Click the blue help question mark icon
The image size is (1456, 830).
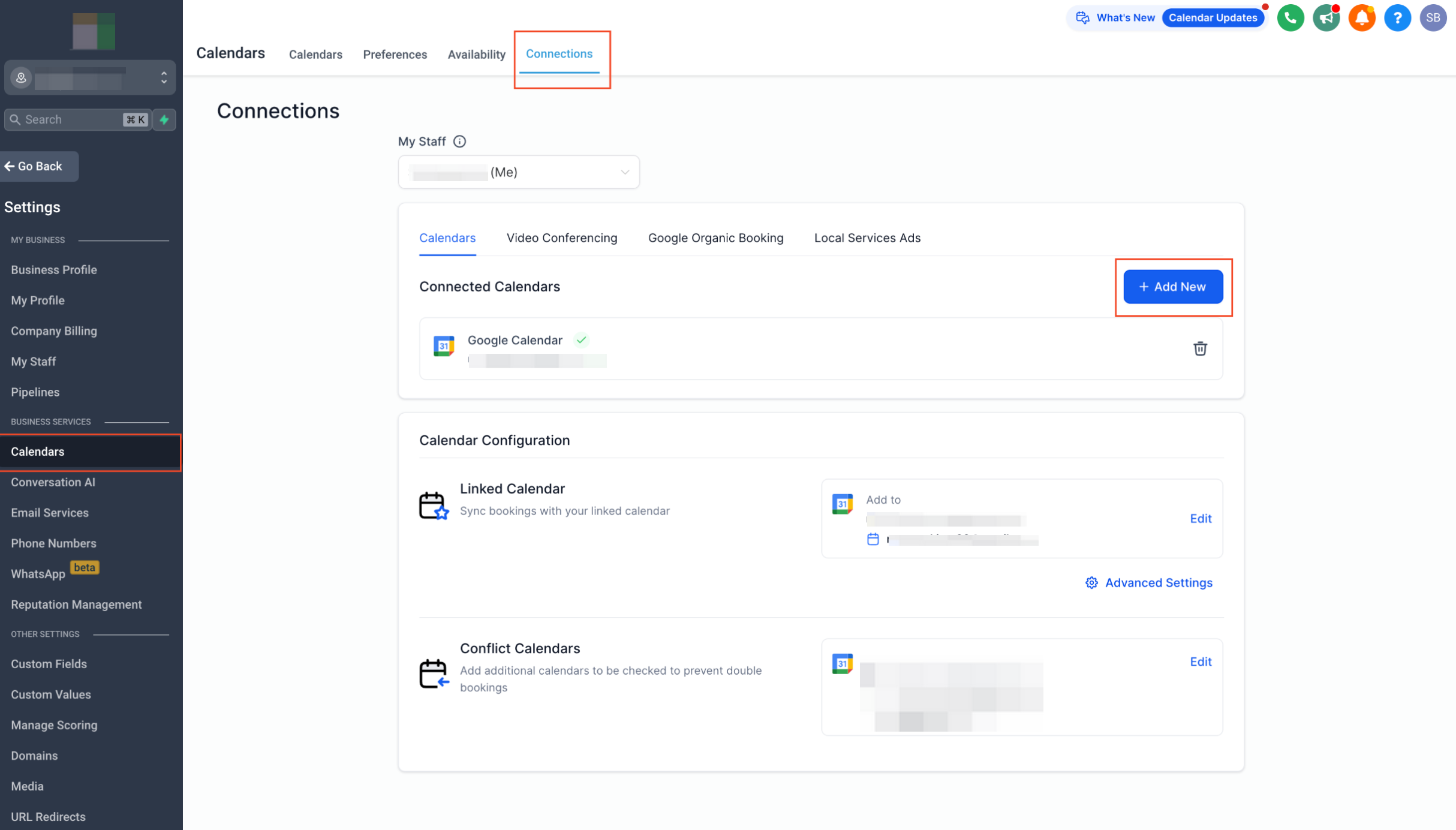pos(1397,18)
